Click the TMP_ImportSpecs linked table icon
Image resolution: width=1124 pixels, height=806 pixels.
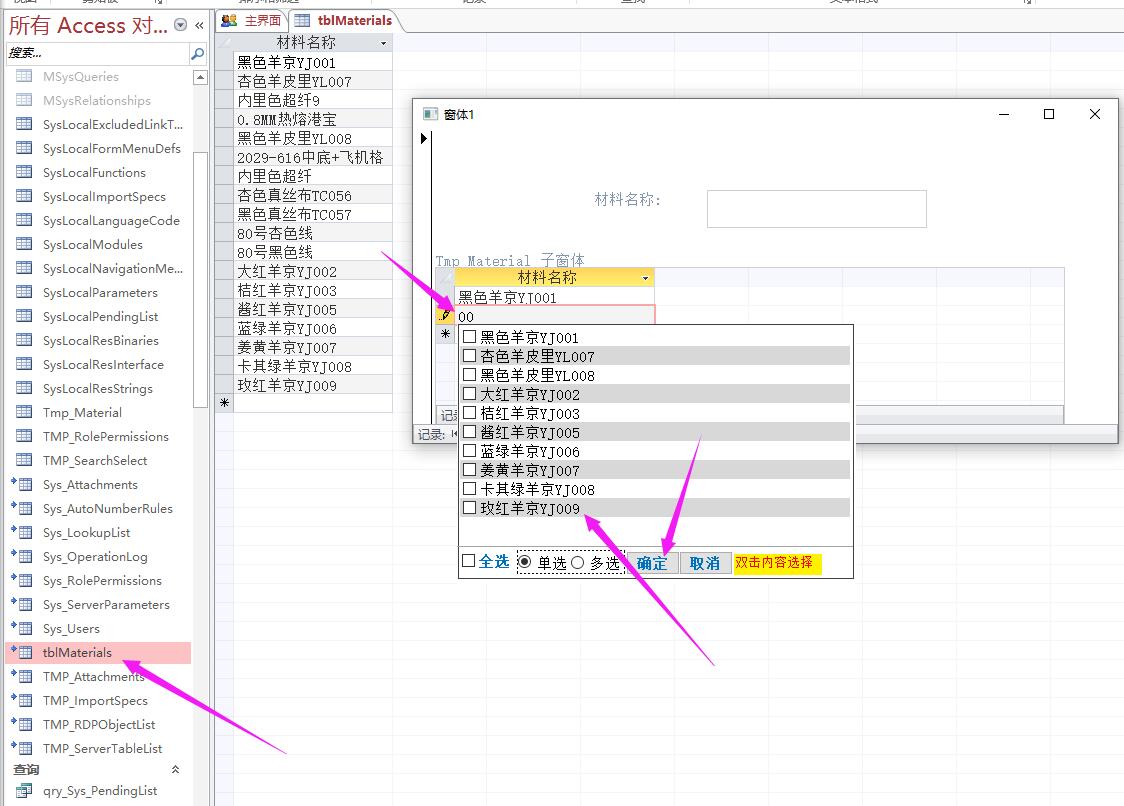[x=22, y=700]
